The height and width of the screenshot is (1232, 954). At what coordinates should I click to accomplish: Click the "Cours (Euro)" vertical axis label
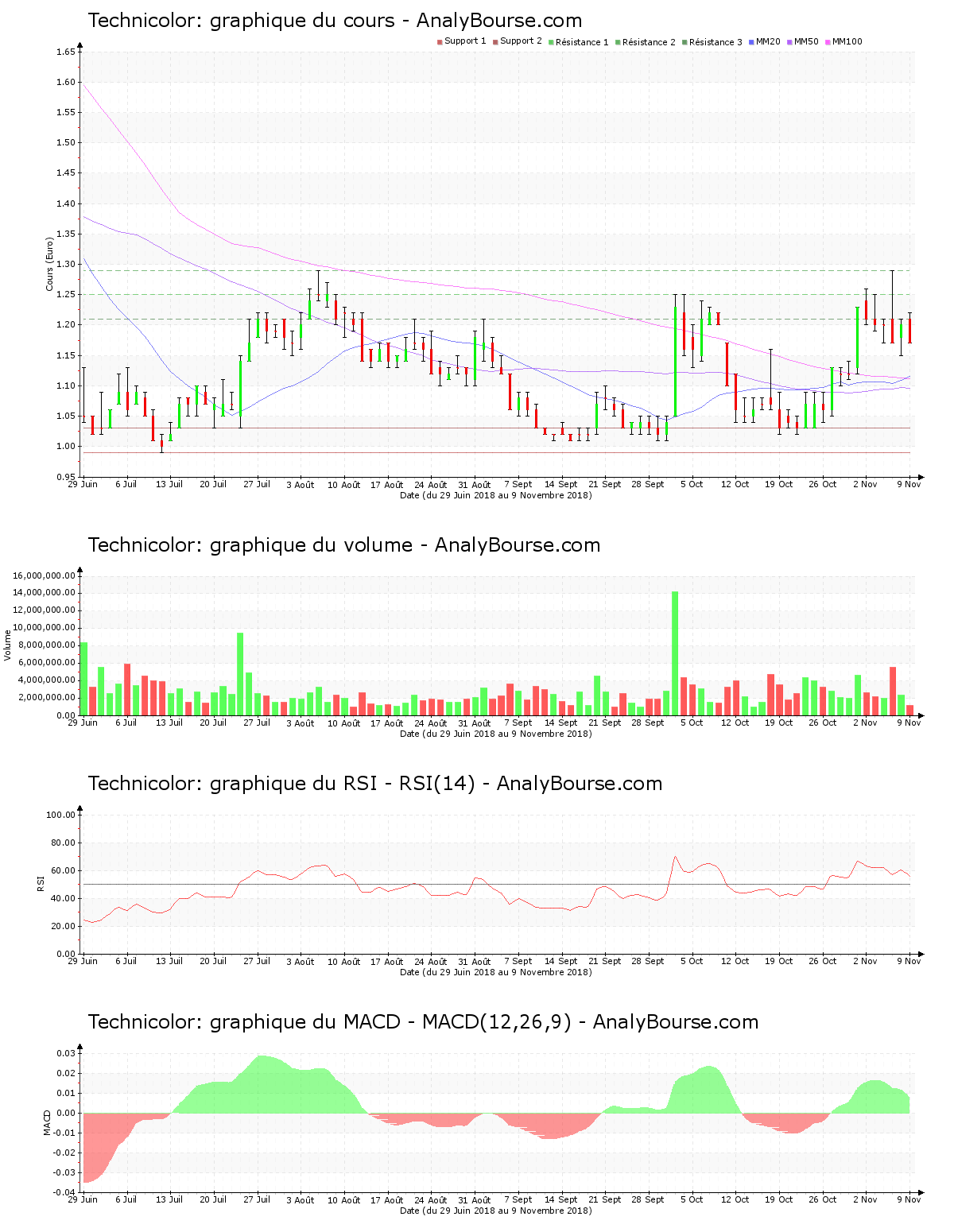(x=49, y=264)
